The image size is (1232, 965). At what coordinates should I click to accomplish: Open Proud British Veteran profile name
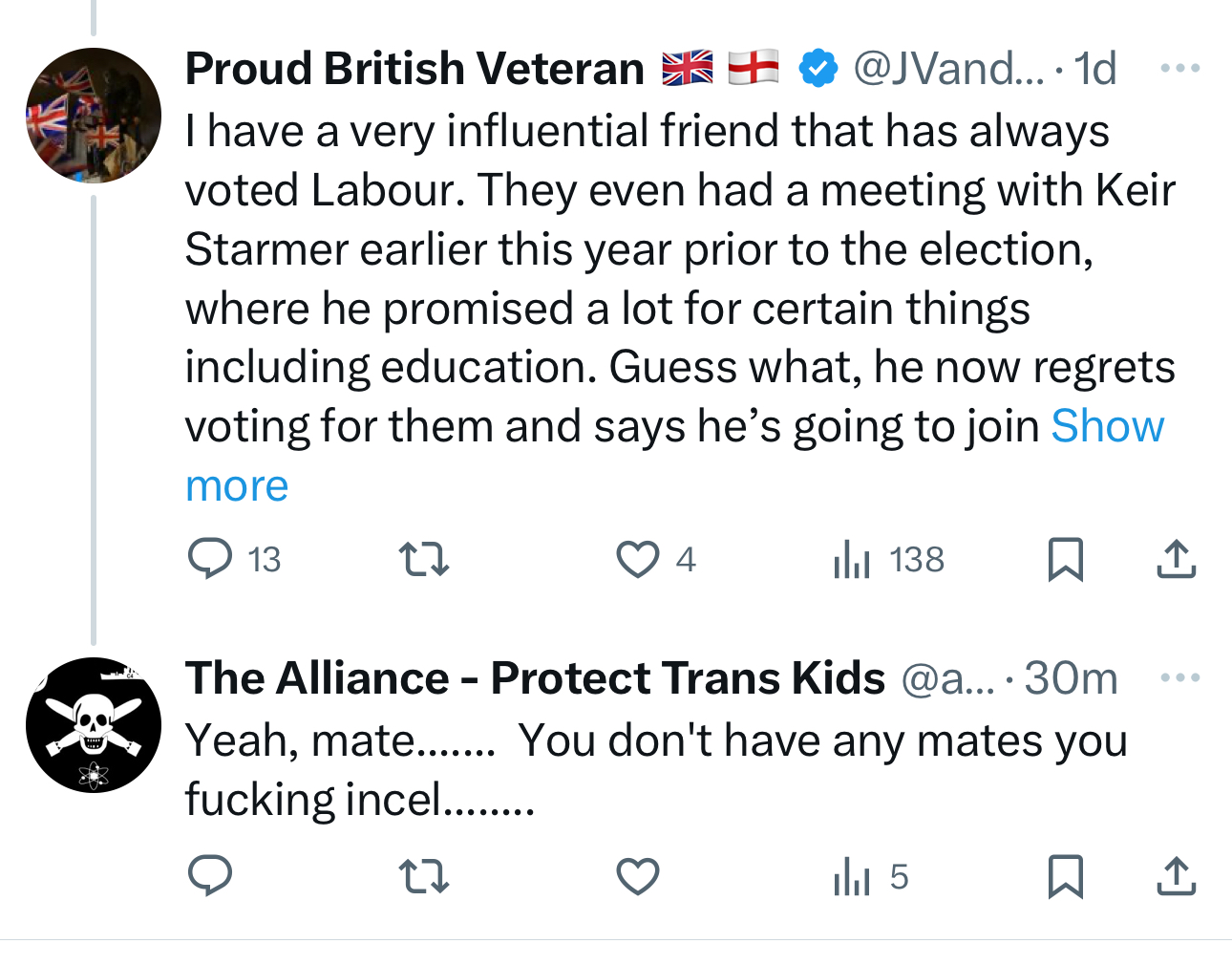pos(414,69)
